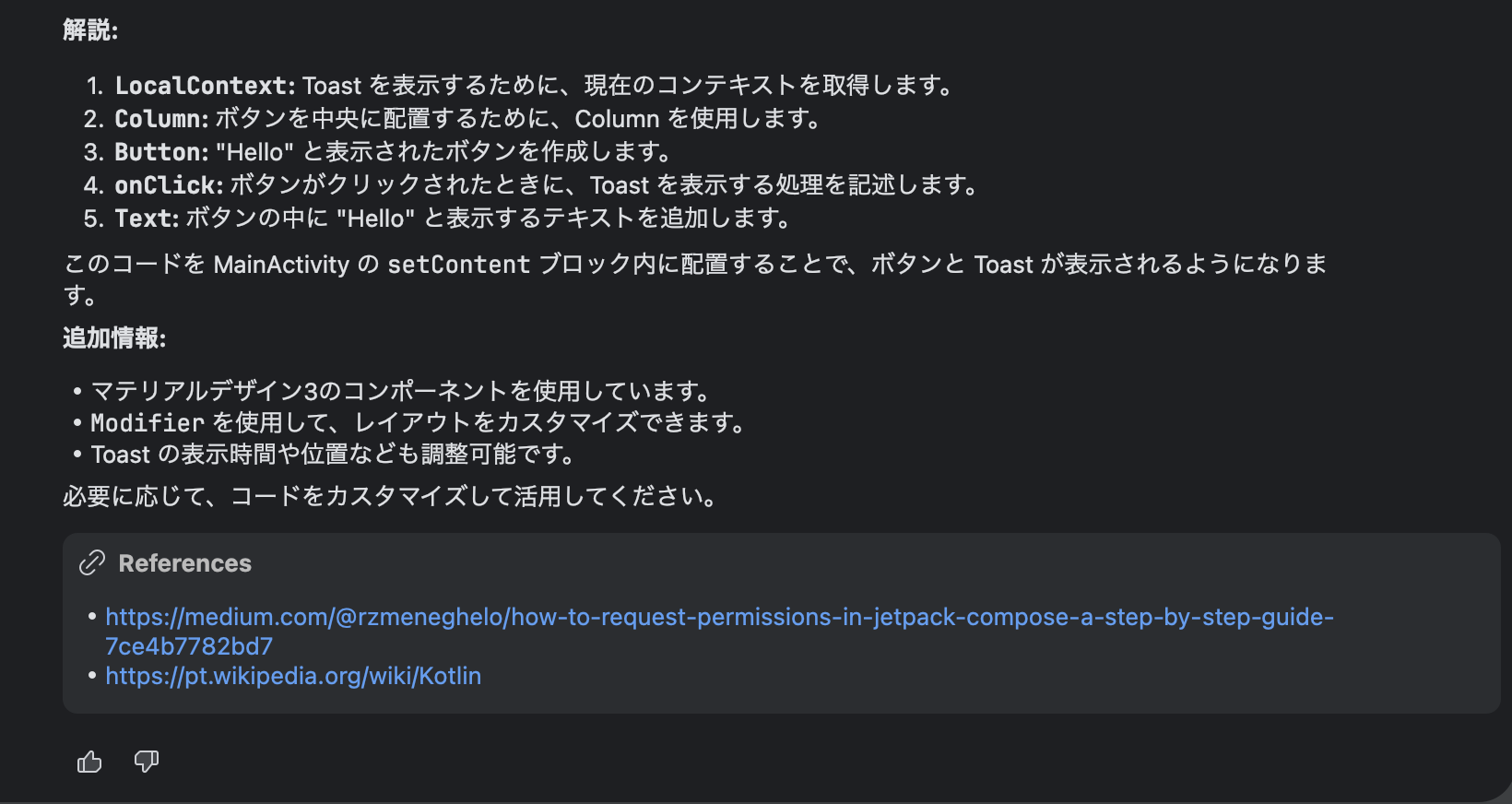Click the マテリアルデザイン3 bullet item
The image size is (1512, 804).
[x=400, y=391]
